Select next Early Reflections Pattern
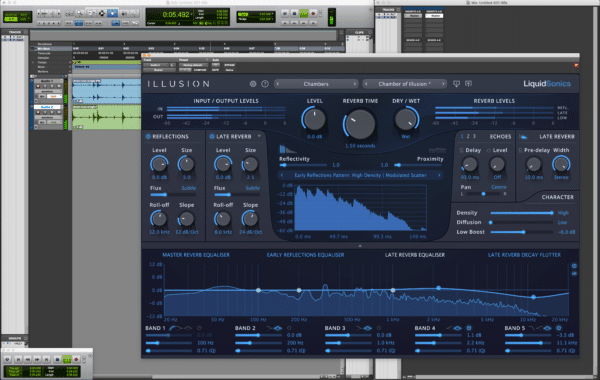This screenshot has width=600, height=380. (x=439, y=175)
